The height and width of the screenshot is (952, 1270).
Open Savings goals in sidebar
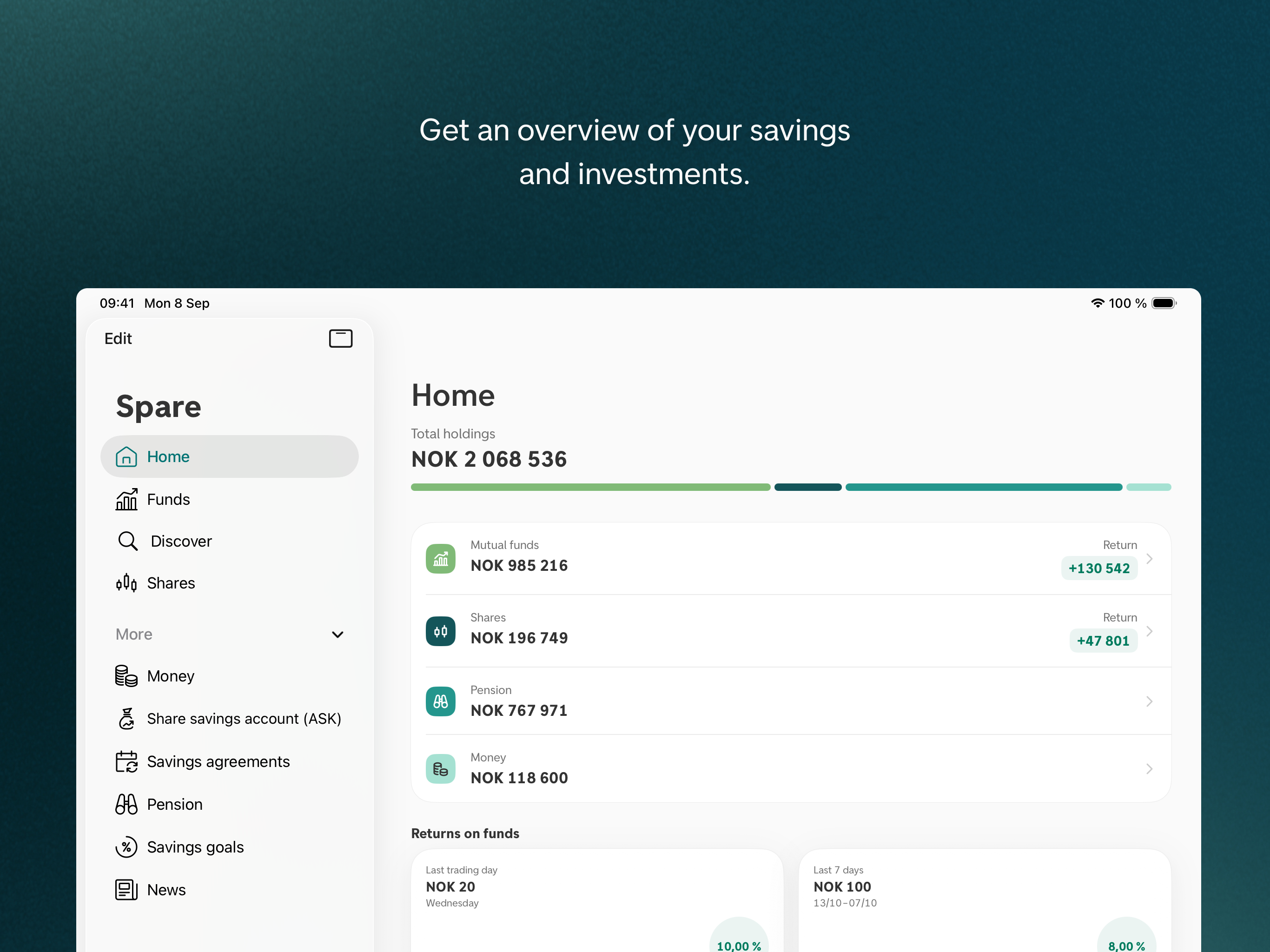point(229,847)
